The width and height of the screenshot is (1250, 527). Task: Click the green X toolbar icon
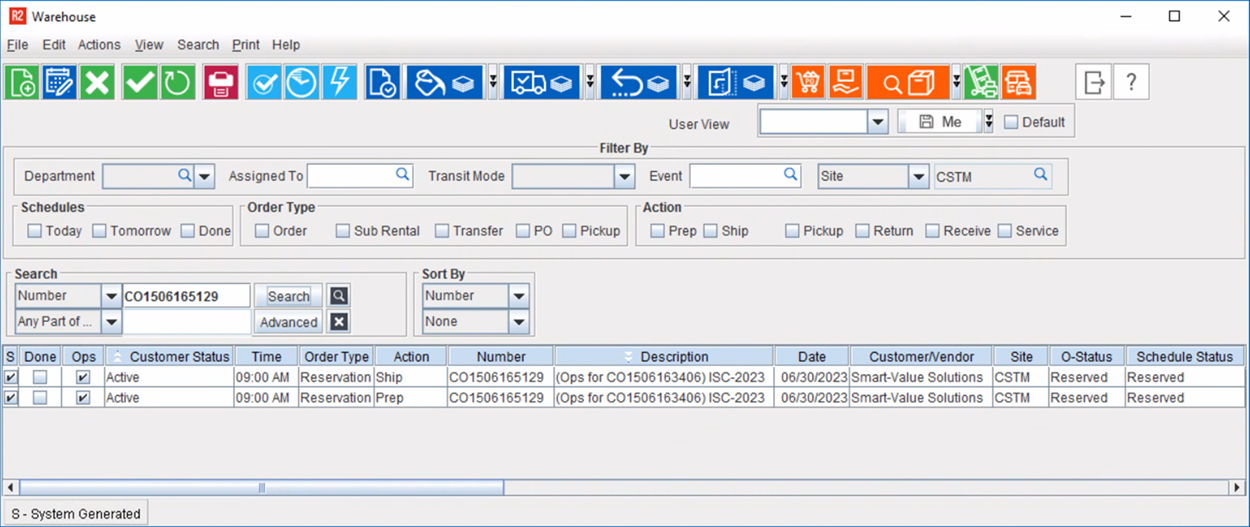coord(97,82)
